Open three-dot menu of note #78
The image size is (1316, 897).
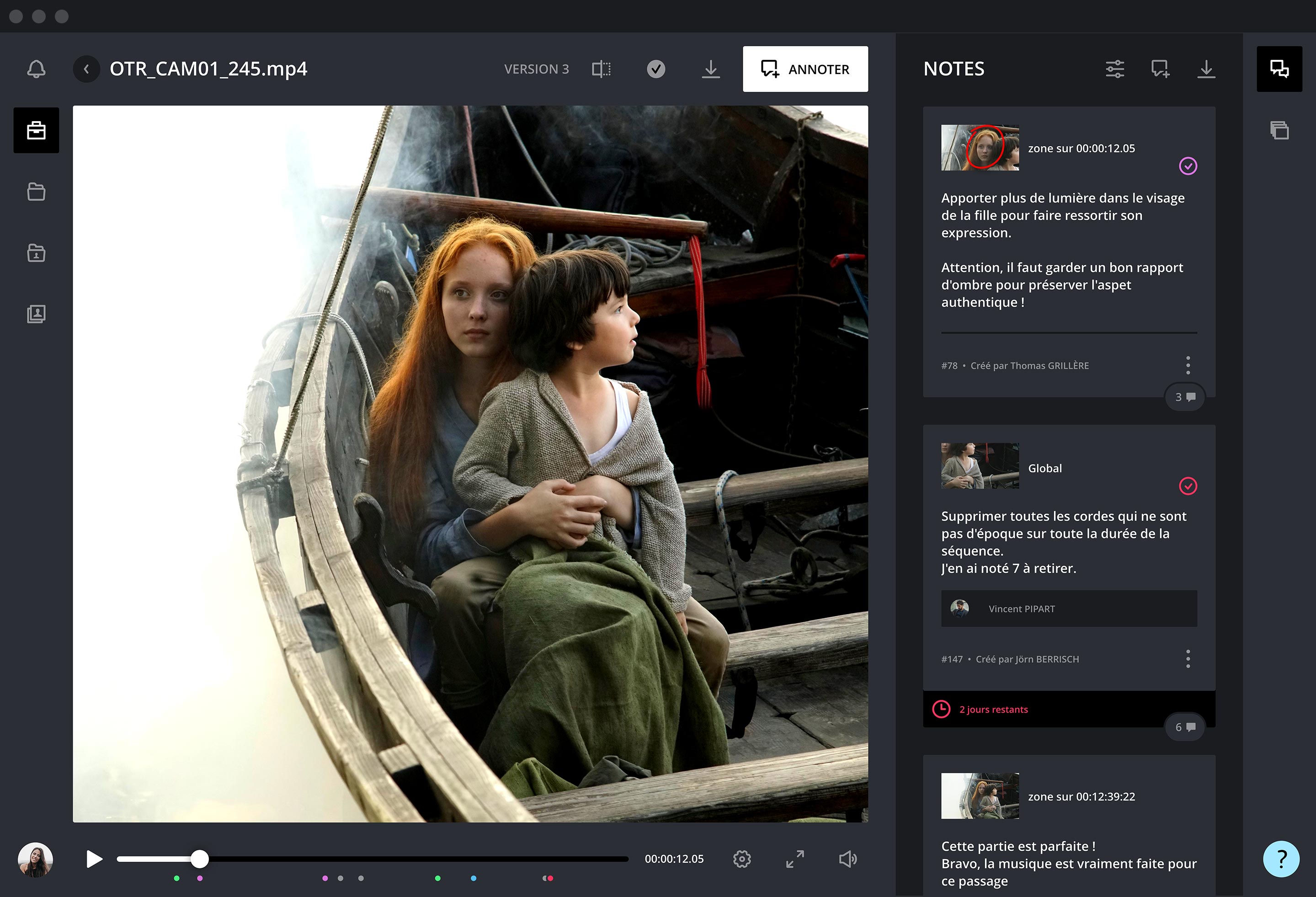[x=1188, y=365]
